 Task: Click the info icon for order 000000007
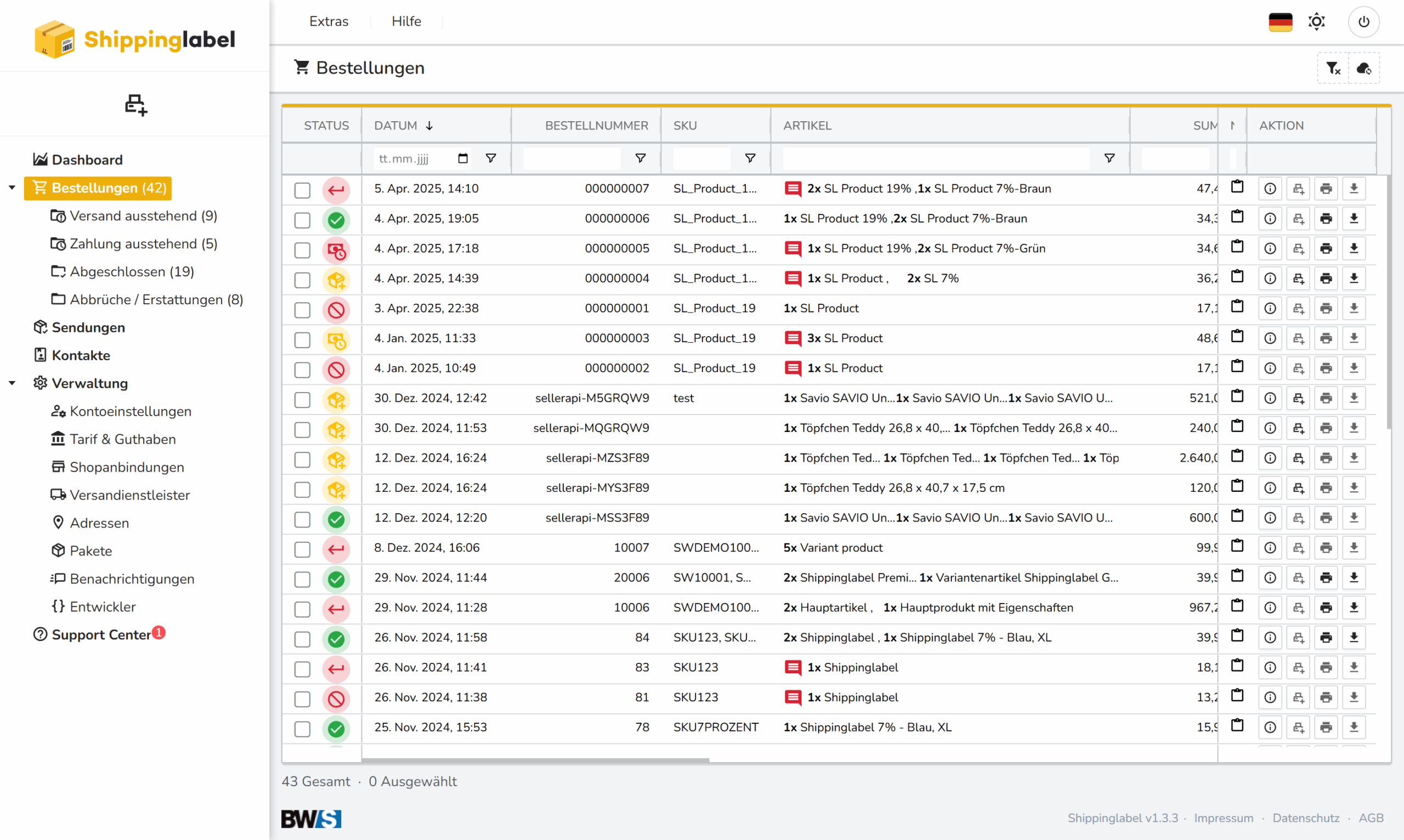(x=1270, y=189)
